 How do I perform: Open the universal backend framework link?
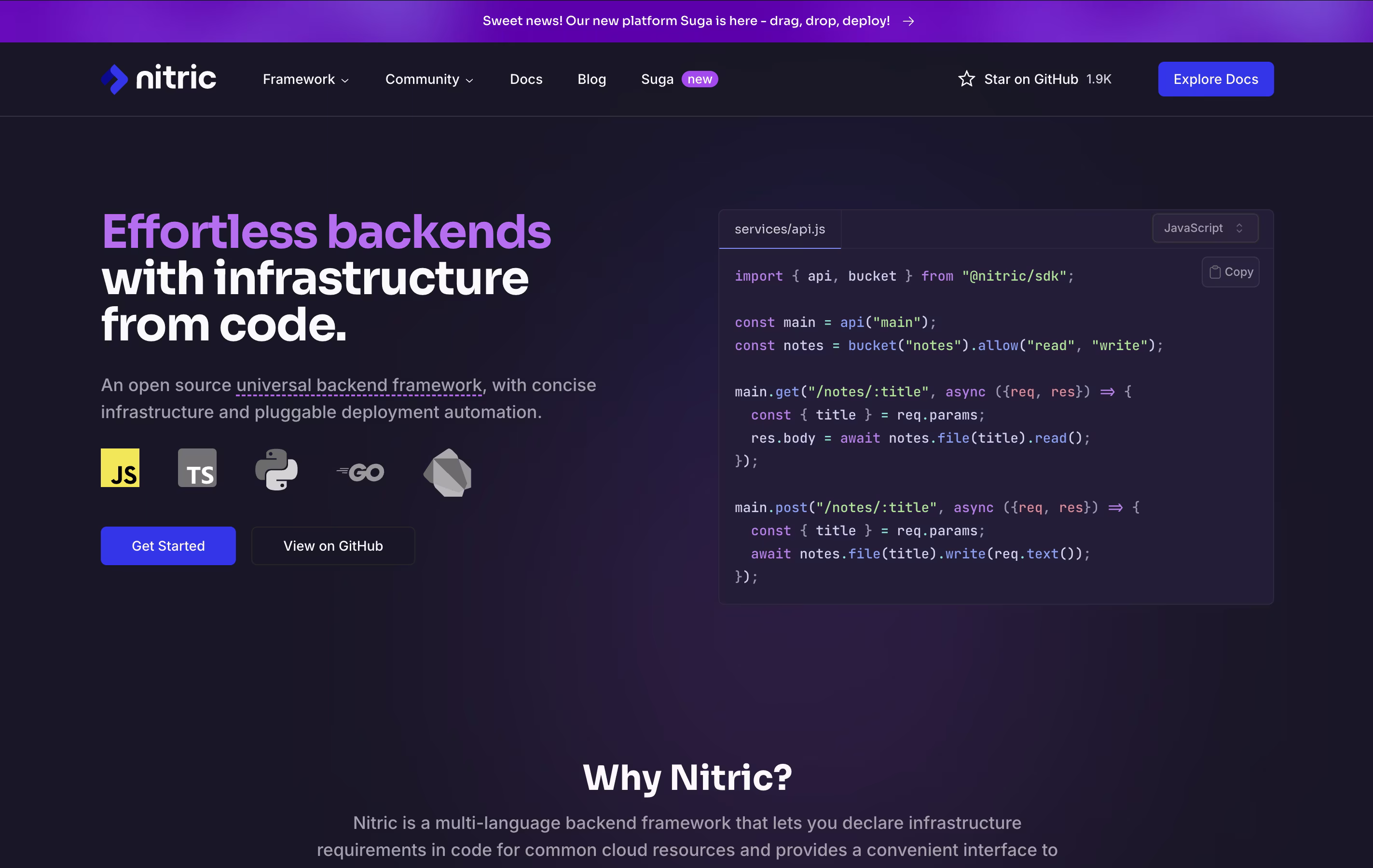(359, 385)
